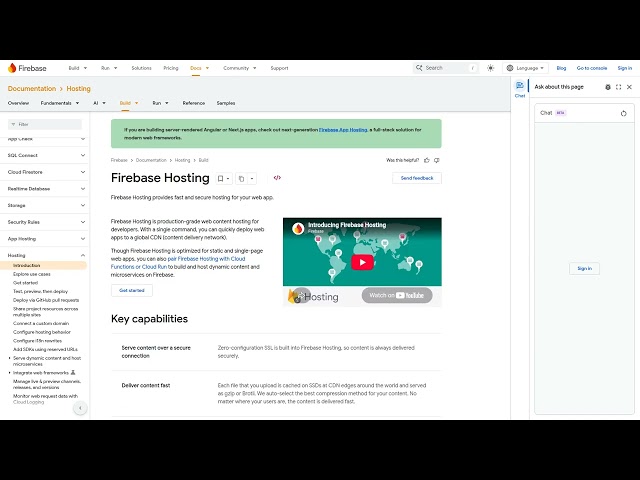Click the copy page icon
Image resolution: width=640 pixels, height=480 pixels.
tap(242, 178)
